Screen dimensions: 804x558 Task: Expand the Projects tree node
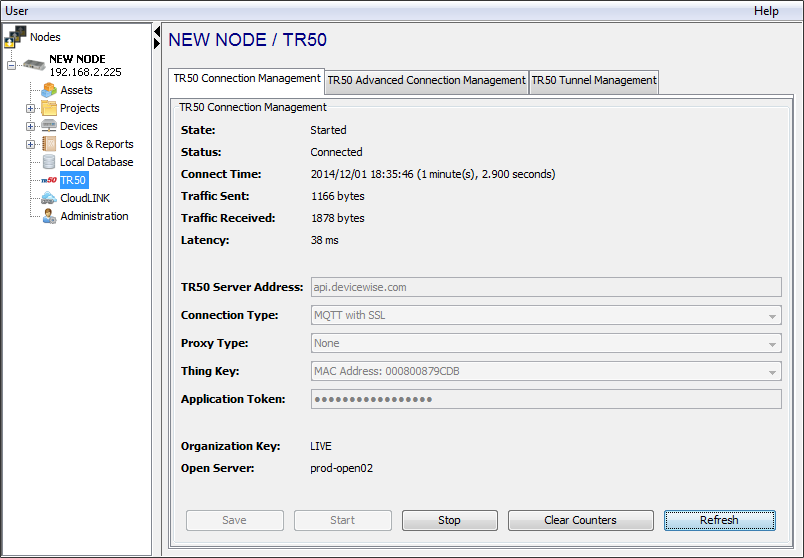click(x=31, y=108)
